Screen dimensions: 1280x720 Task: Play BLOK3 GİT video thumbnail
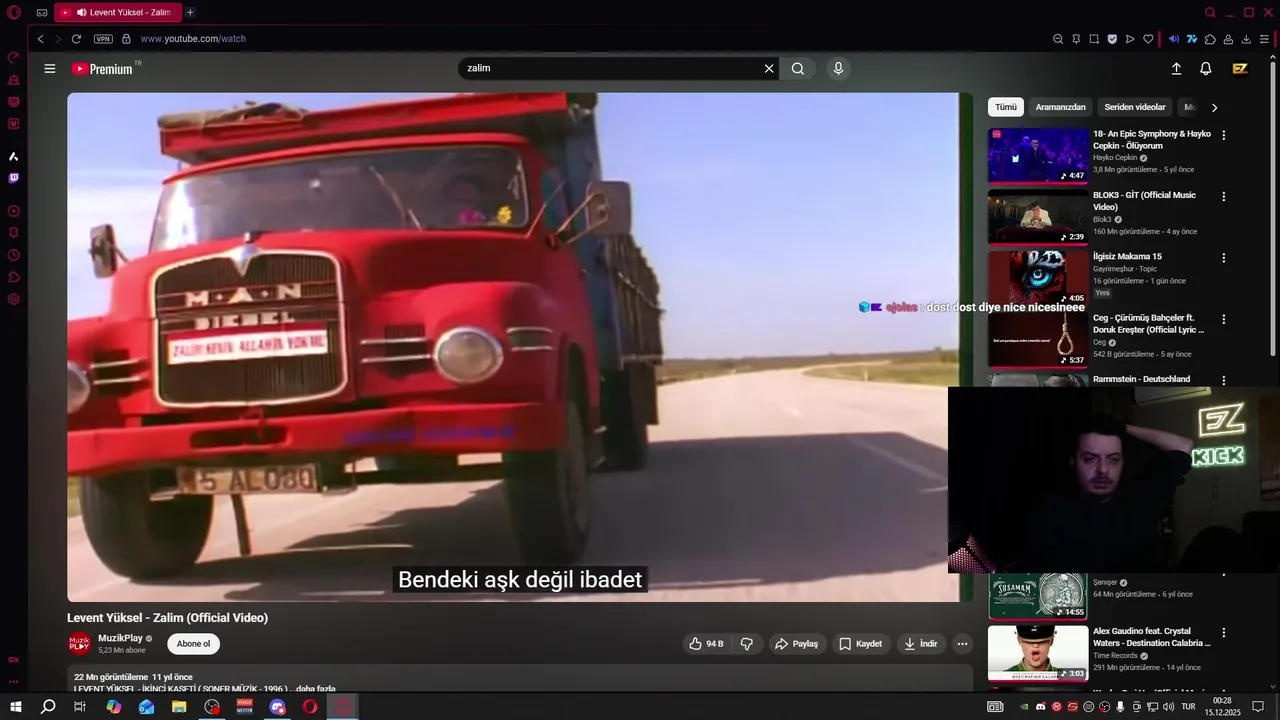pos(1038,216)
